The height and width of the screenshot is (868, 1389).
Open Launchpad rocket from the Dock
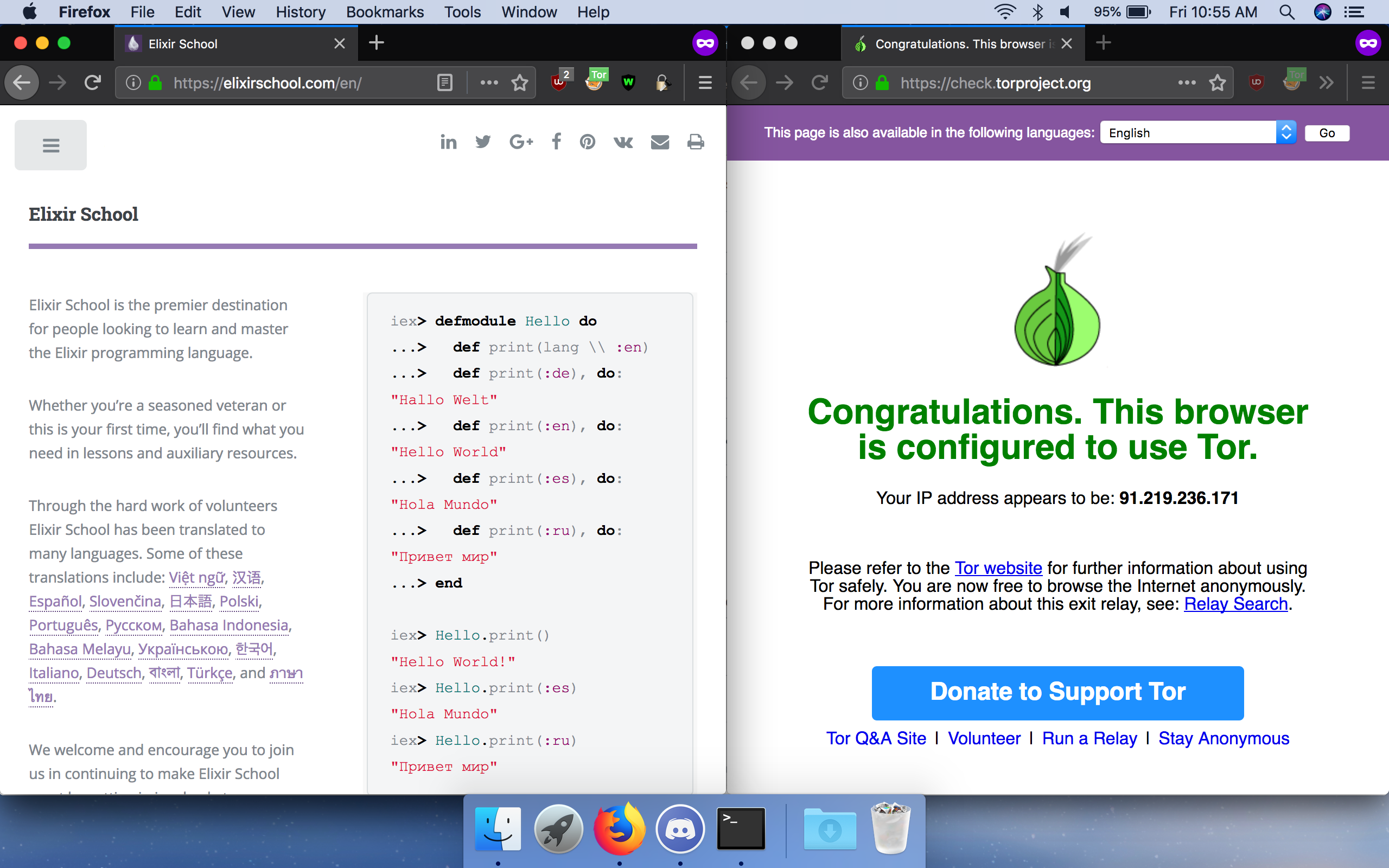[x=558, y=829]
